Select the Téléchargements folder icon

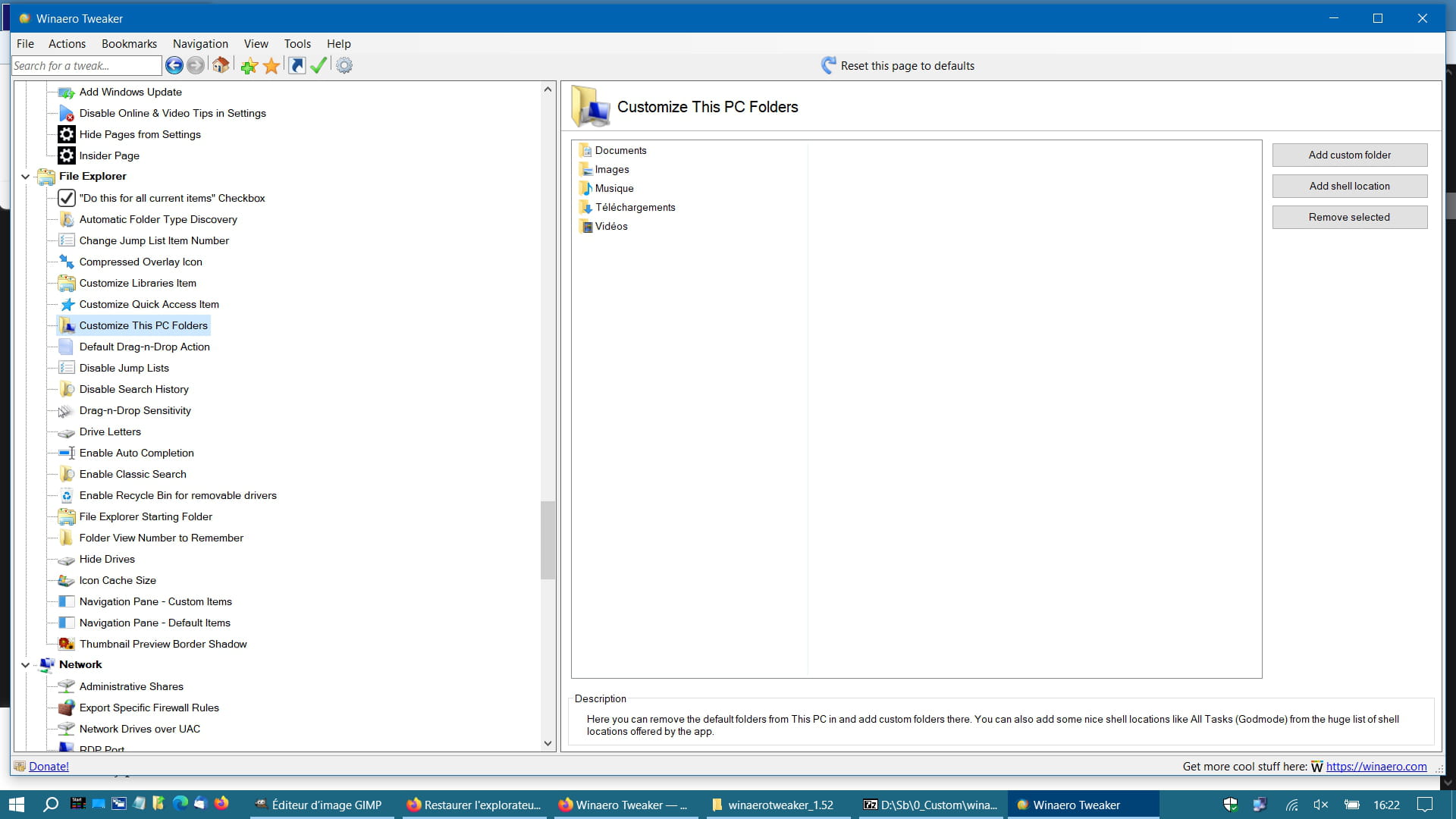tap(585, 207)
